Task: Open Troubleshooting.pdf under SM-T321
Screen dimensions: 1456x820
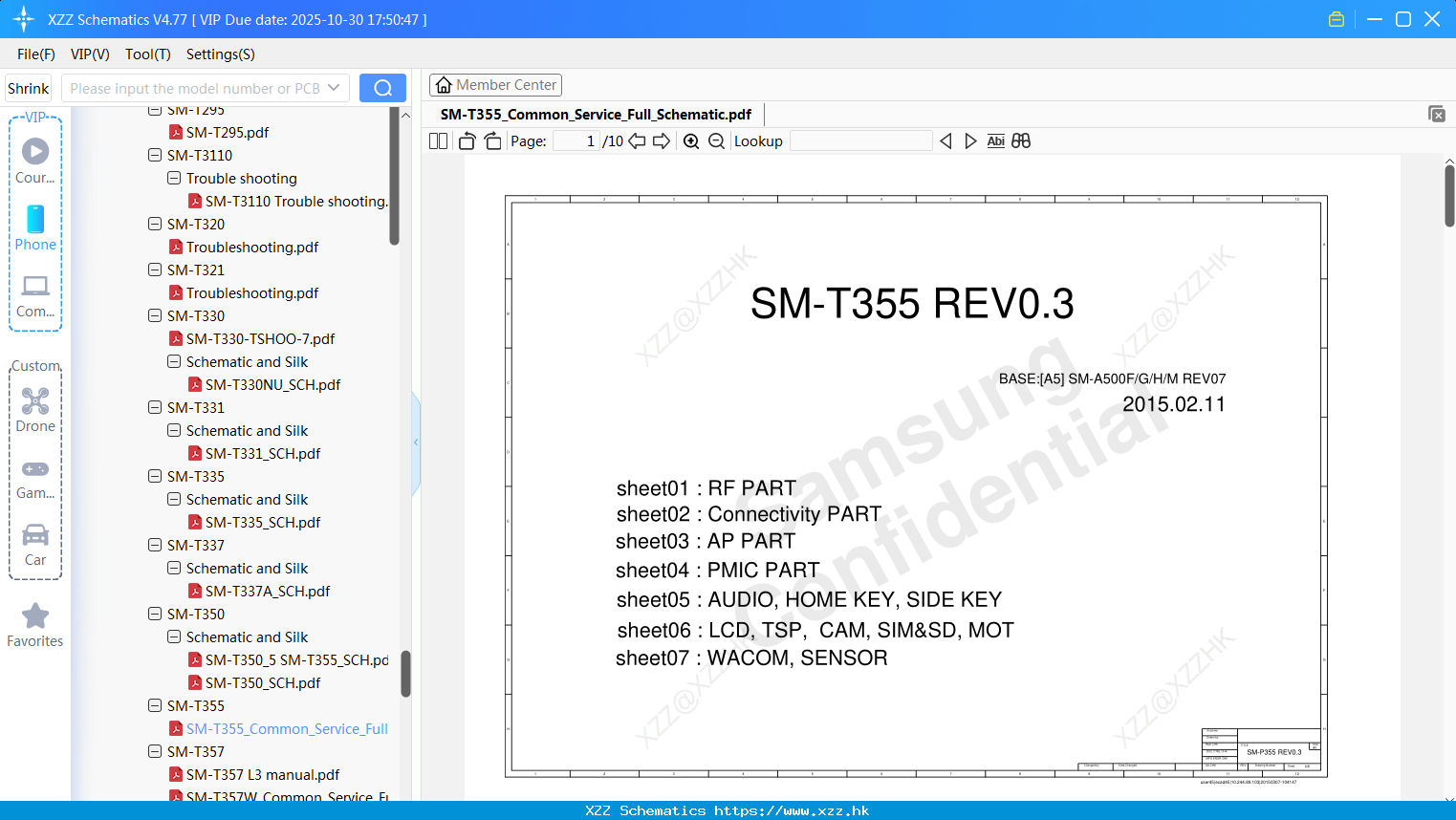Action: point(252,293)
